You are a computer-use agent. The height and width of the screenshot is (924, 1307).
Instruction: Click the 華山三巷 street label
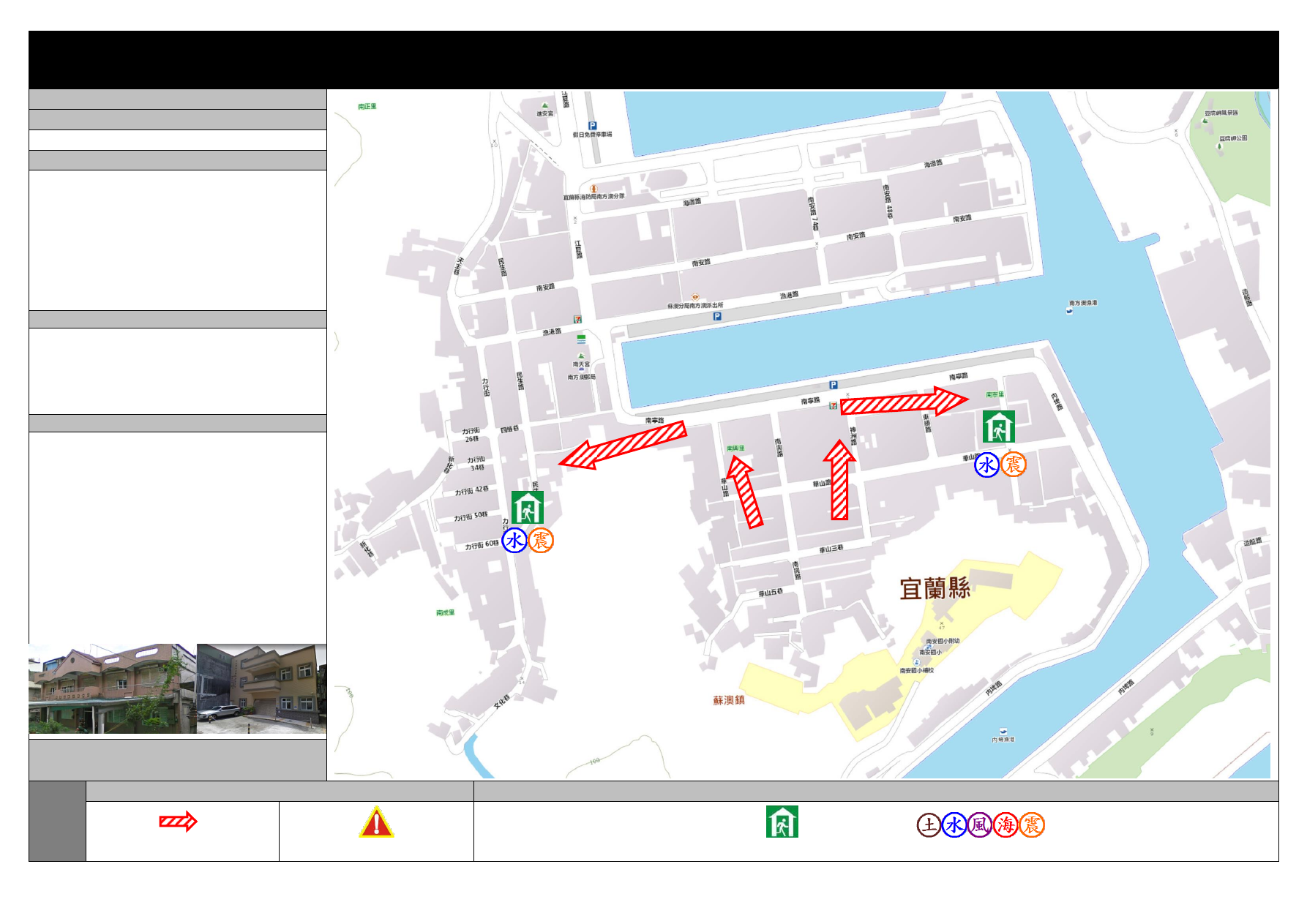pos(831,549)
